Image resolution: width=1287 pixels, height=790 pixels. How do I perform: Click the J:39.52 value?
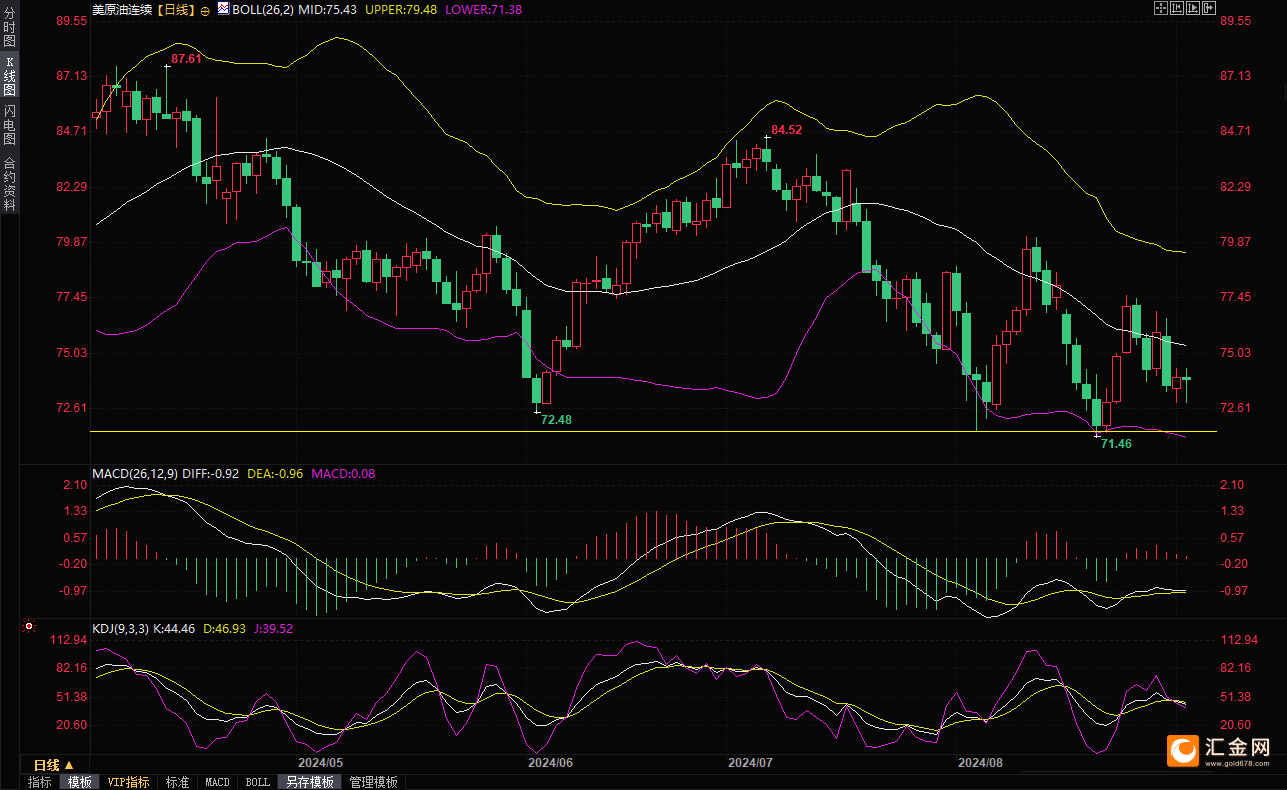pyautogui.click(x=272, y=628)
